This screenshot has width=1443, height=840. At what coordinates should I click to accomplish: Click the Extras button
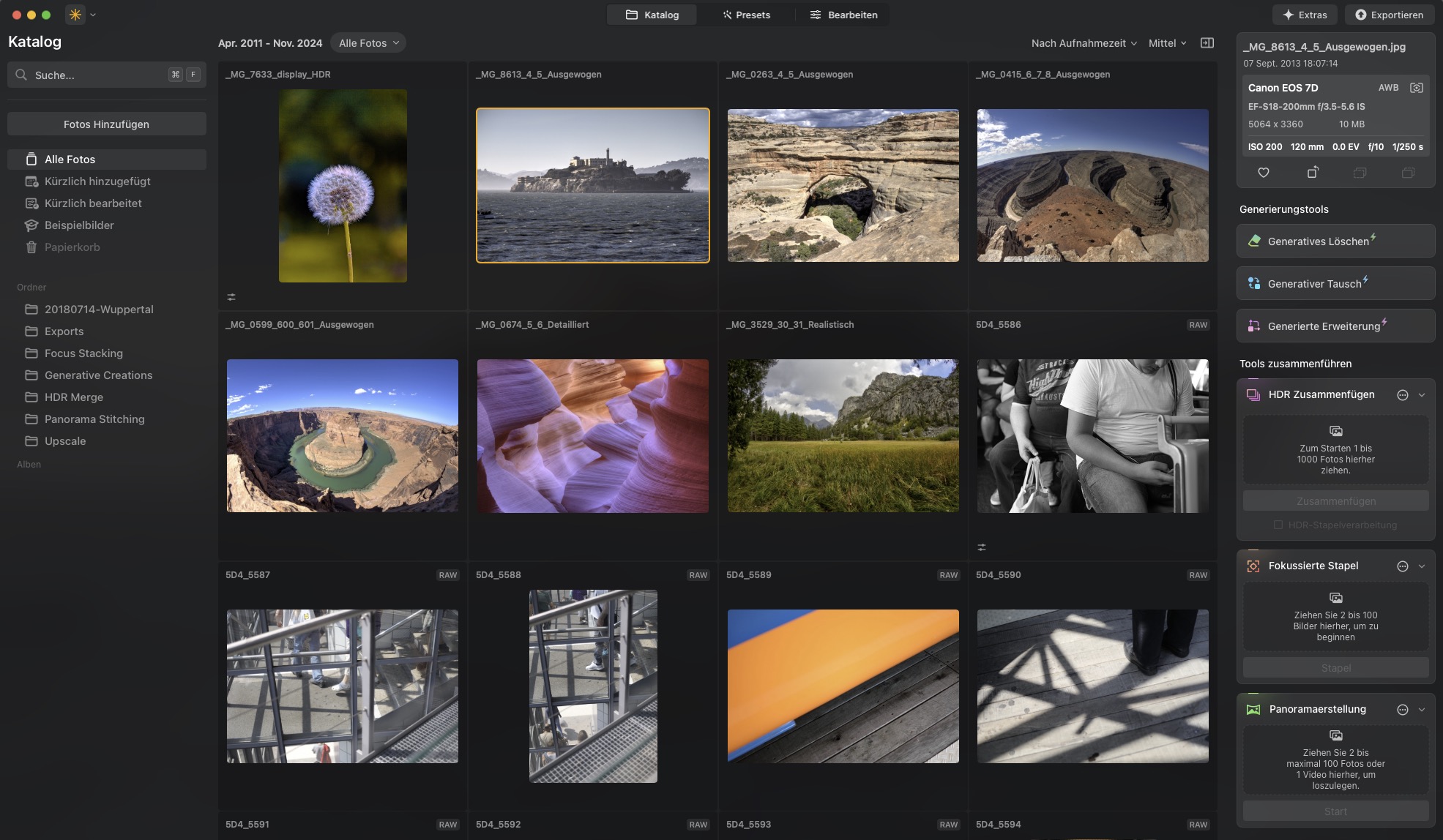[1305, 15]
